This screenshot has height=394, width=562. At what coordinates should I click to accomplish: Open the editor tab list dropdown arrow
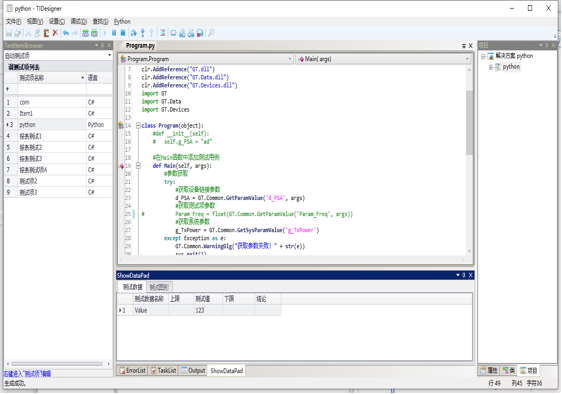(464, 46)
